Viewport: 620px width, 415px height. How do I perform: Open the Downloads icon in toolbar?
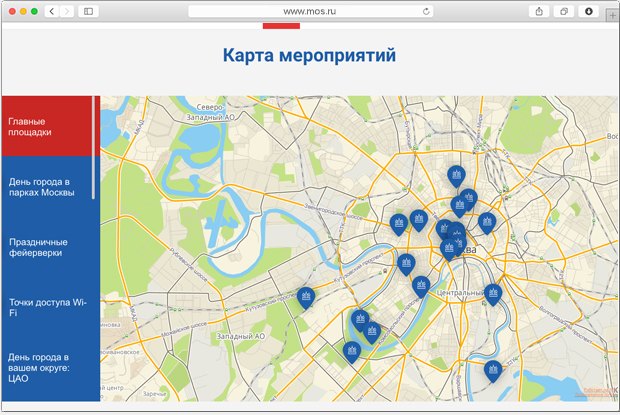589,11
